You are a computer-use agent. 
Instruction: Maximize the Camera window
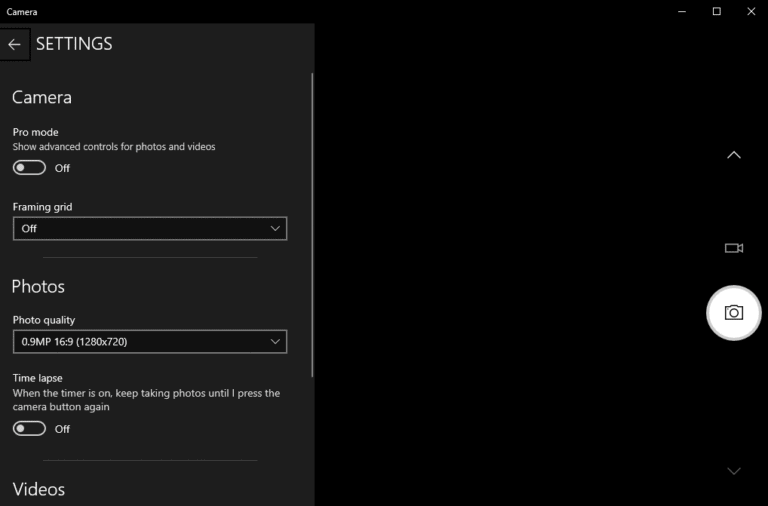click(716, 11)
